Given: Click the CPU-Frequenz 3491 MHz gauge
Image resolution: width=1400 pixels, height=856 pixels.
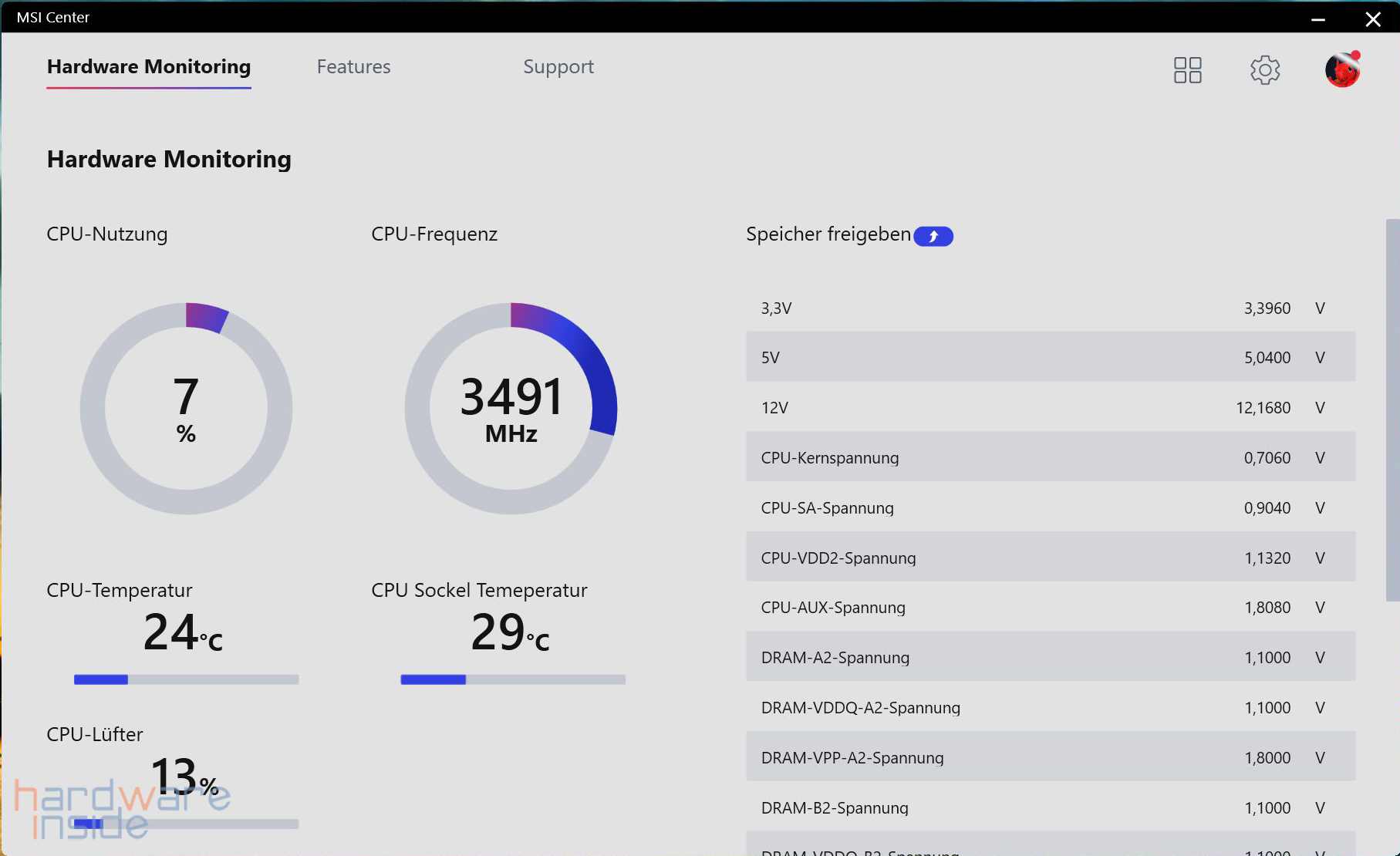Looking at the screenshot, I should pos(511,408).
